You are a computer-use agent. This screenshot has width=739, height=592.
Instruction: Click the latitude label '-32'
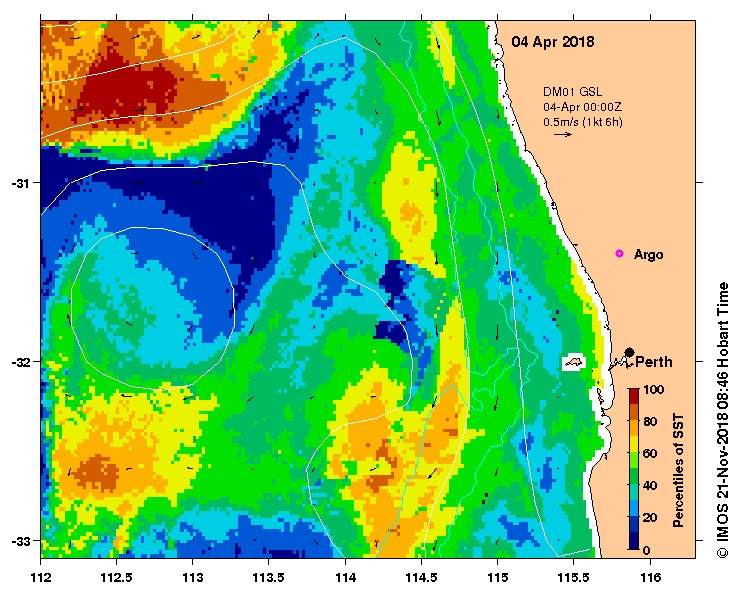point(19,362)
